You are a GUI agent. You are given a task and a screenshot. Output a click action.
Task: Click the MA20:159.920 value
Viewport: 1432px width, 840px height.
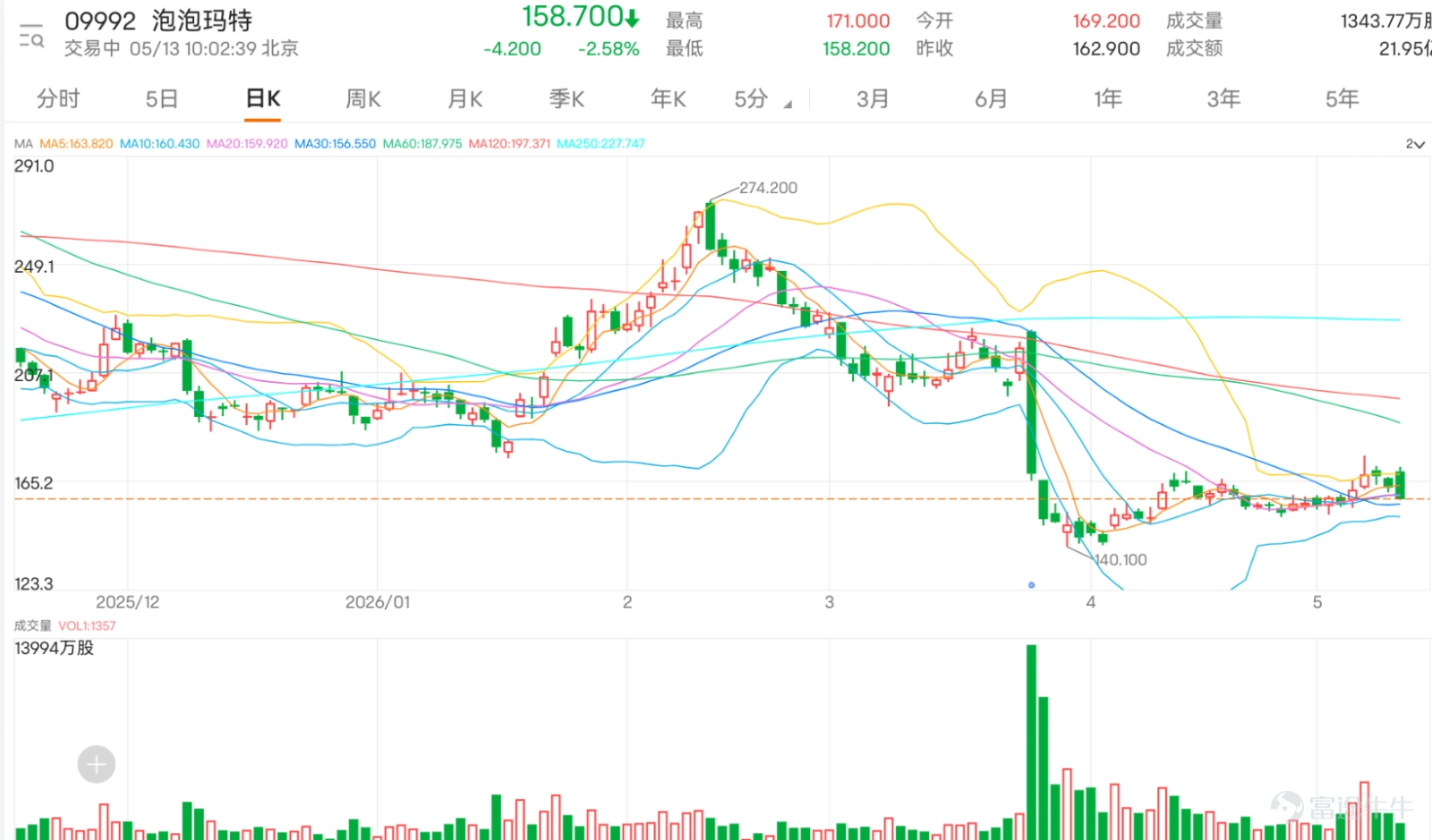point(247,143)
